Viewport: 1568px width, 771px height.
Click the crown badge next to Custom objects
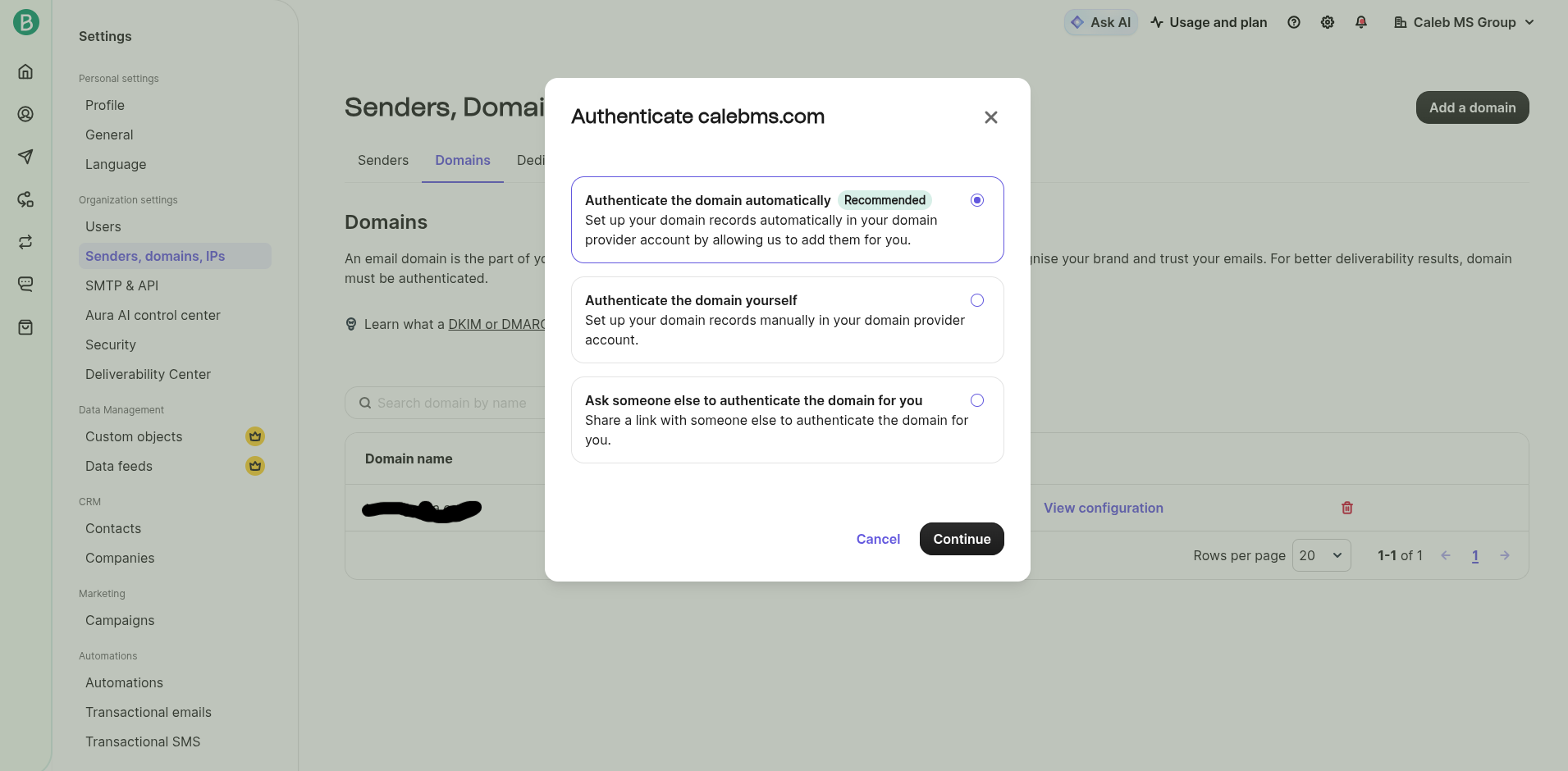pyautogui.click(x=255, y=436)
